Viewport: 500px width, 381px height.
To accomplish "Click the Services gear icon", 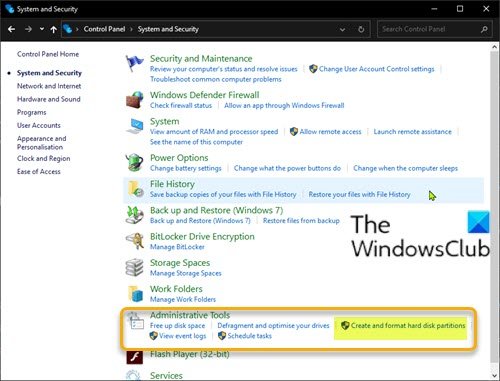I will 133,376.
